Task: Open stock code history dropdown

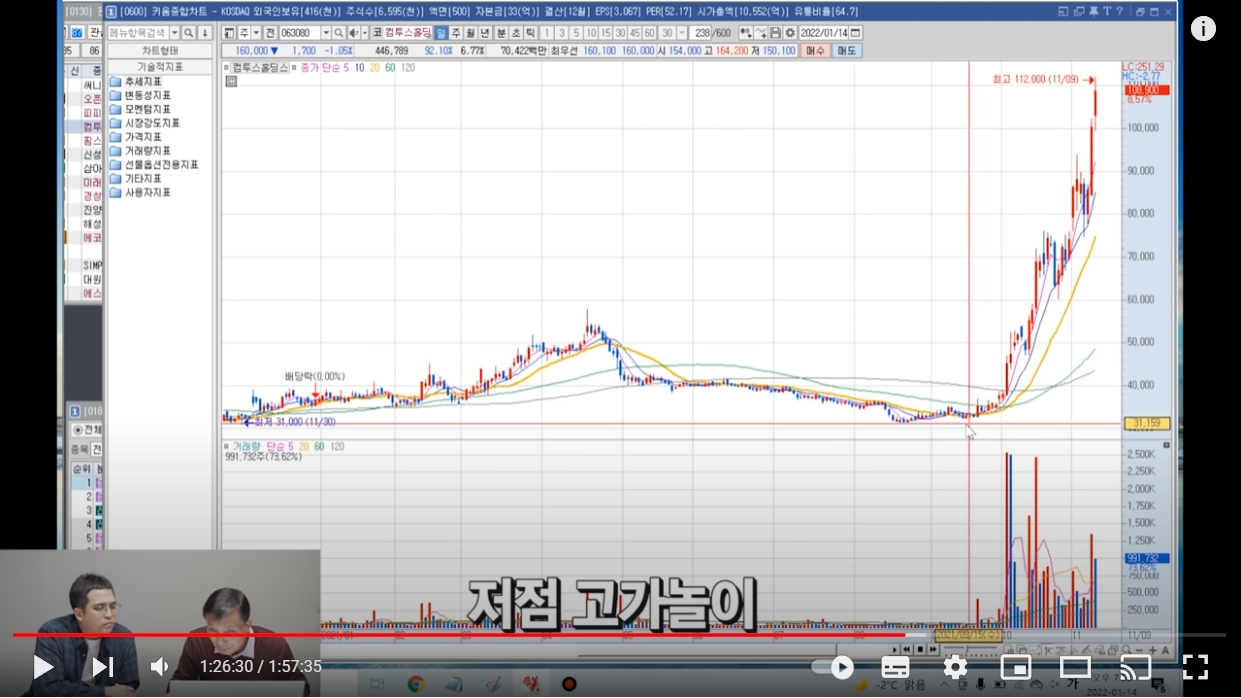Action: [326, 33]
